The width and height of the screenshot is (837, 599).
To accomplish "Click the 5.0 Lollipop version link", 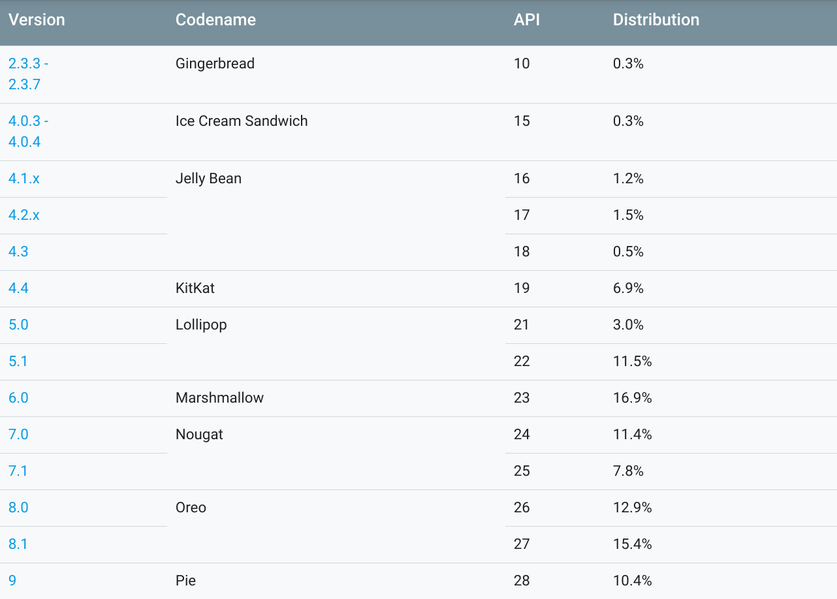I will pyautogui.click(x=18, y=325).
